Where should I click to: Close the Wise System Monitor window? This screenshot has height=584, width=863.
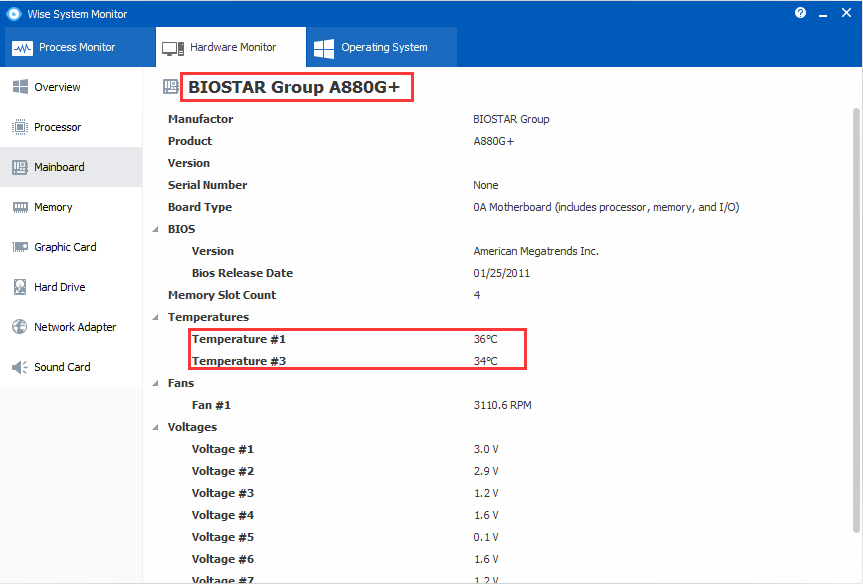tap(846, 13)
